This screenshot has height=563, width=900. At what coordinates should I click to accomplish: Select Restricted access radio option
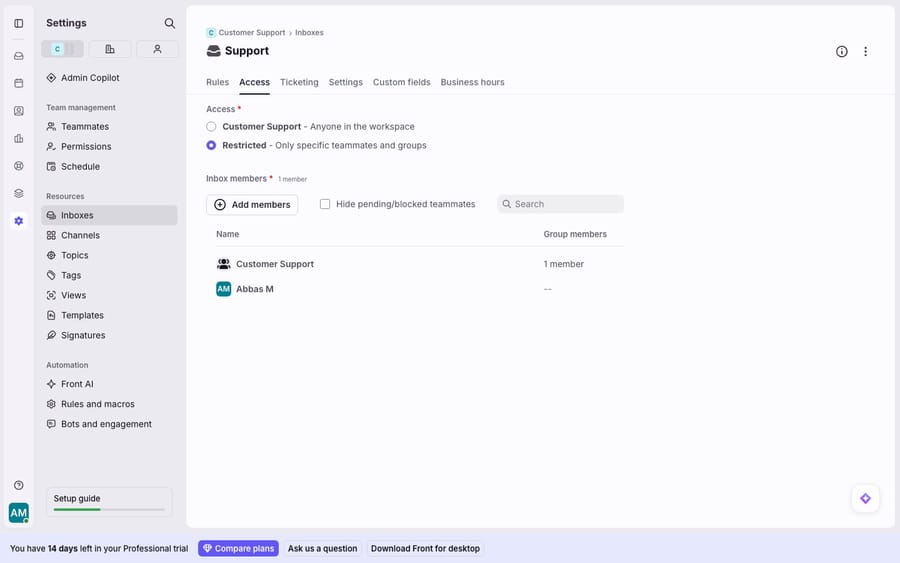(211, 145)
